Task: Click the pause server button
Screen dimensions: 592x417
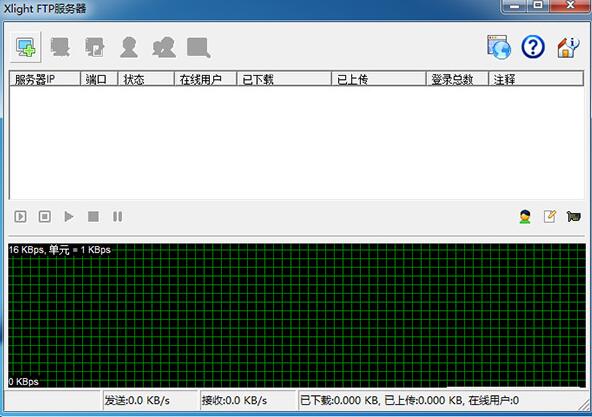Action: (117, 216)
